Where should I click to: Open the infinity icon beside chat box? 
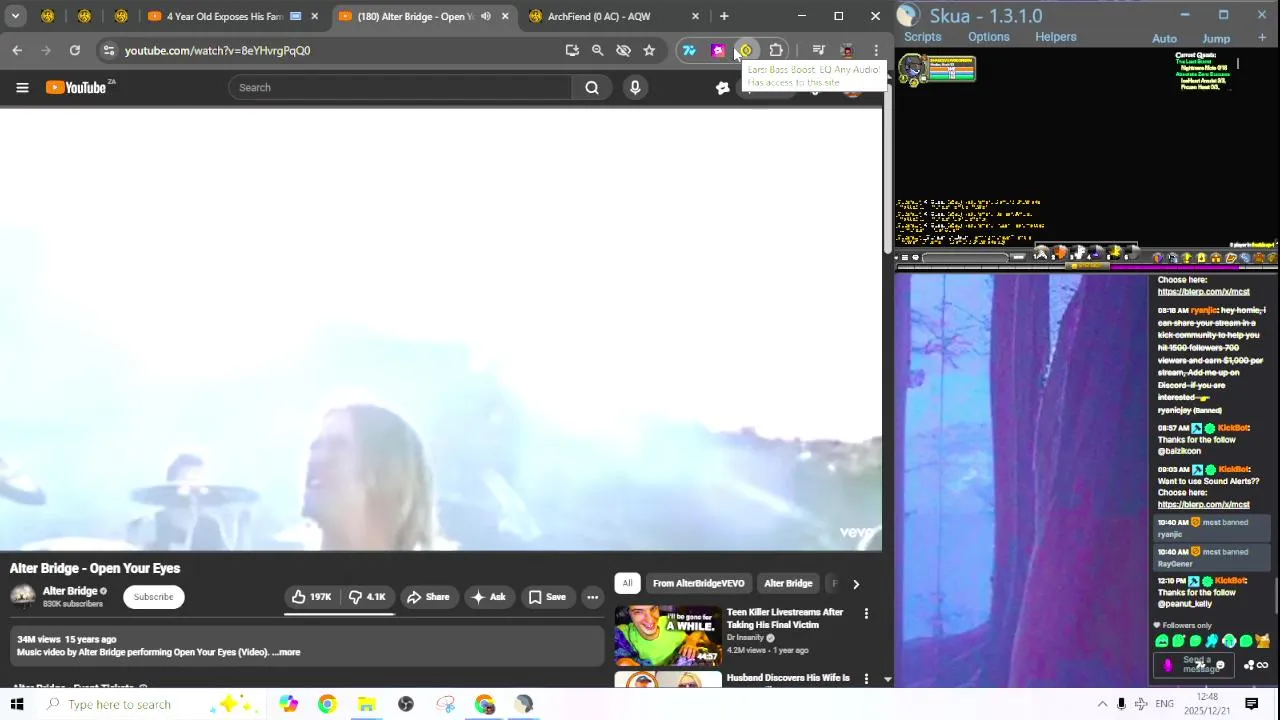coord(1262,665)
